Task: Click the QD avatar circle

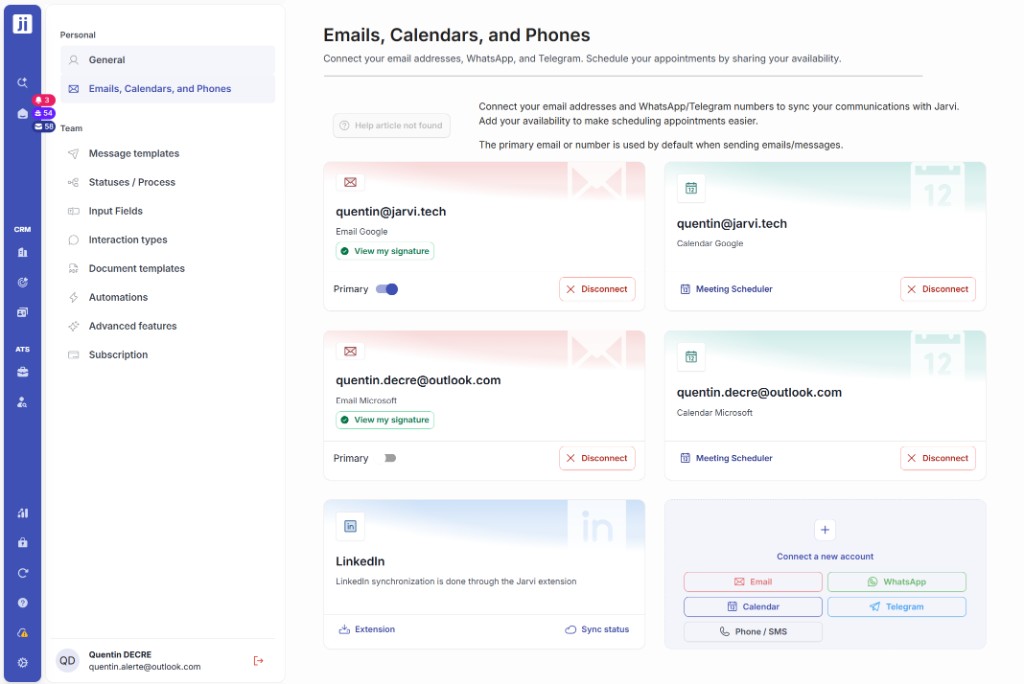Action: (67, 660)
